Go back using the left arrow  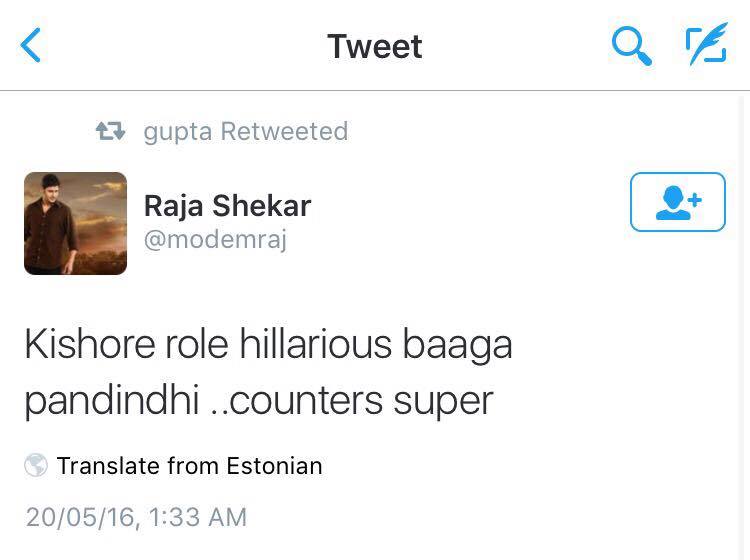(x=32, y=46)
